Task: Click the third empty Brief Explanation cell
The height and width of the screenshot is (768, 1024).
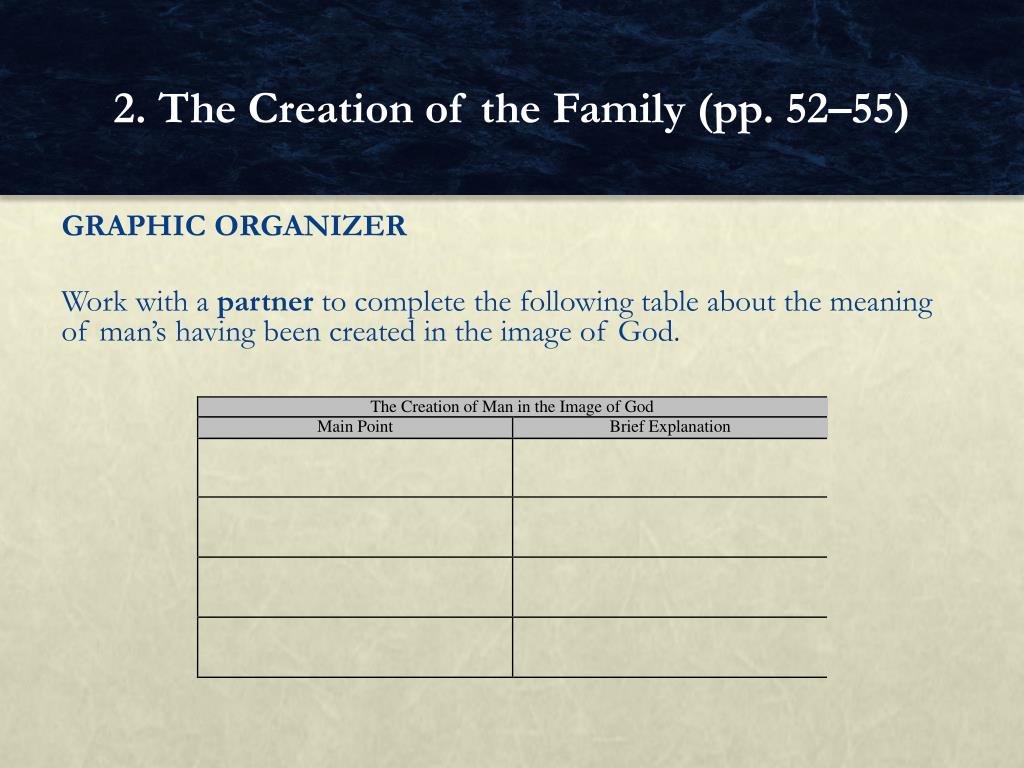Action: pyautogui.click(x=670, y=587)
